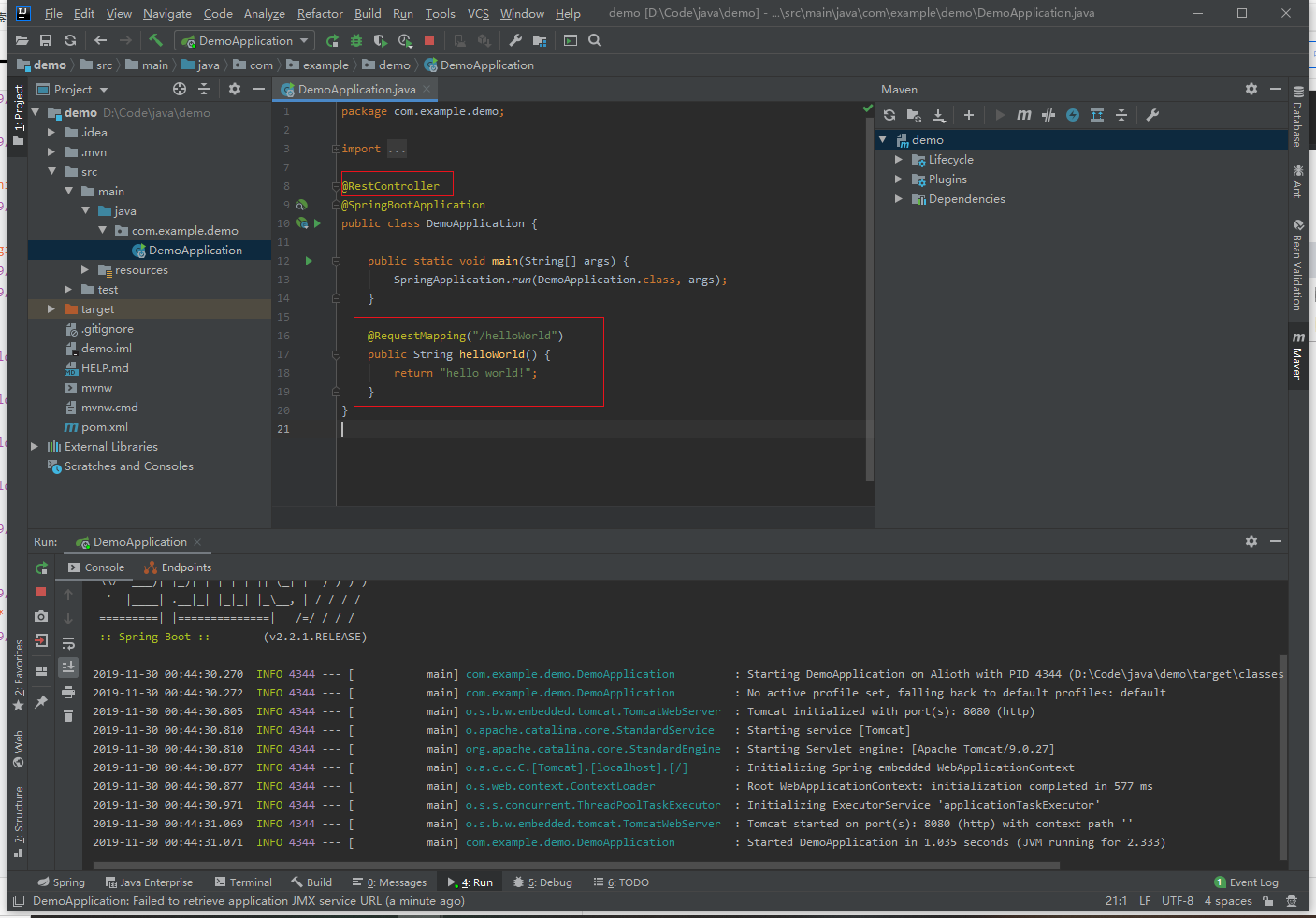Open Search Everywhere magnifier icon
The width and height of the screenshot is (1316, 918).
pyautogui.click(x=595, y=40)
